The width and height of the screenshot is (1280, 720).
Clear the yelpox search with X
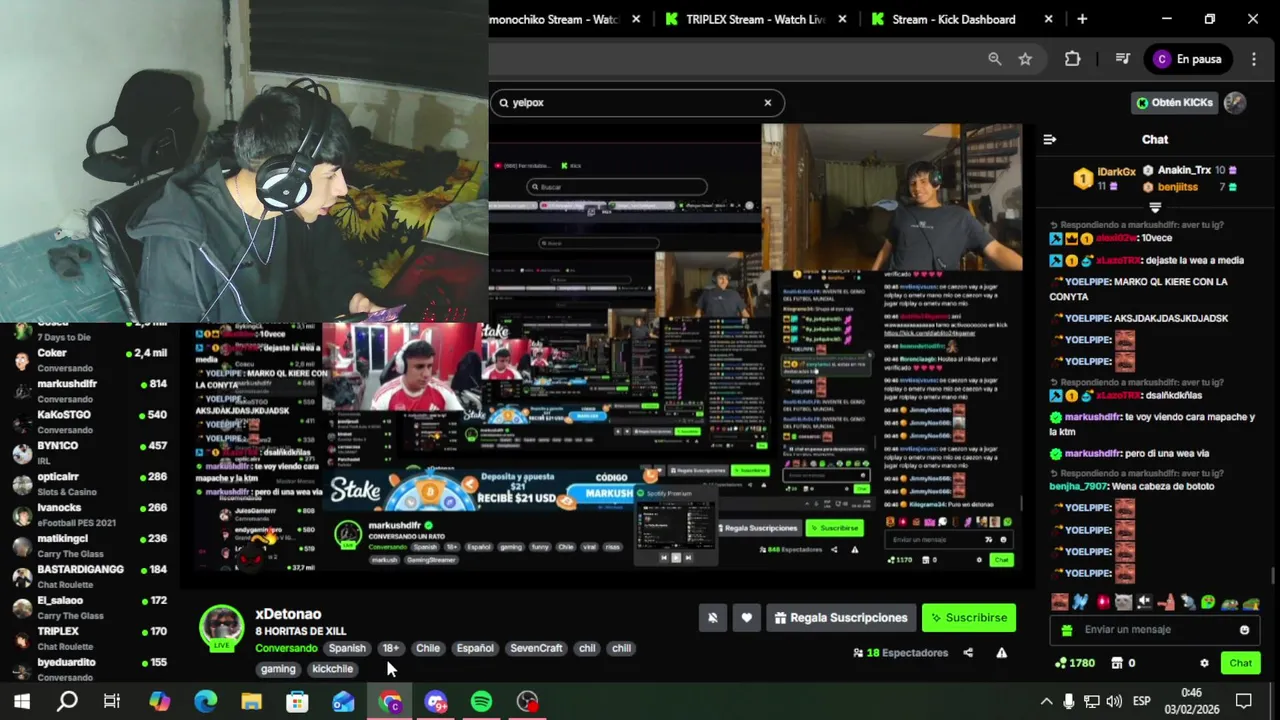coord(768,103)
